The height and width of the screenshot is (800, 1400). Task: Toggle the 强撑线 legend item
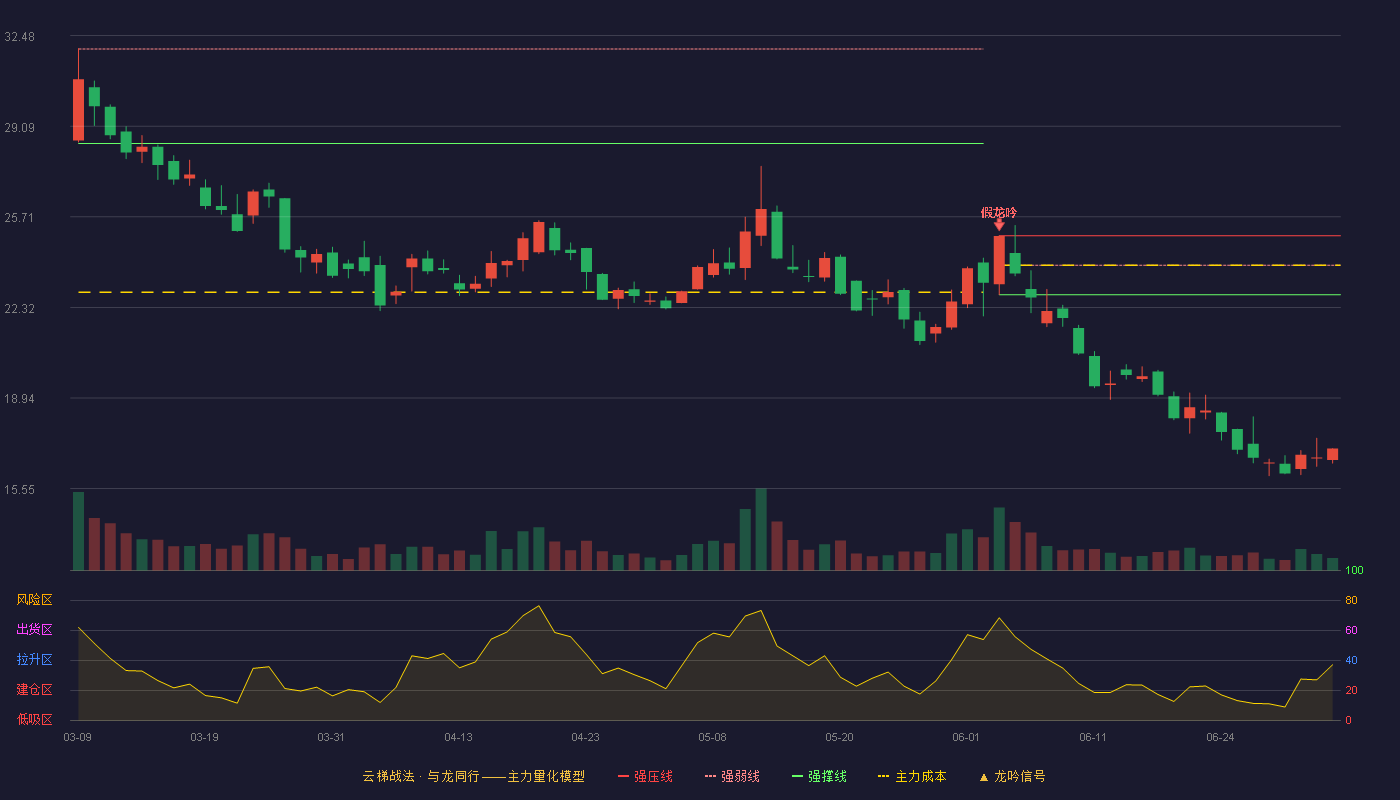819,776
